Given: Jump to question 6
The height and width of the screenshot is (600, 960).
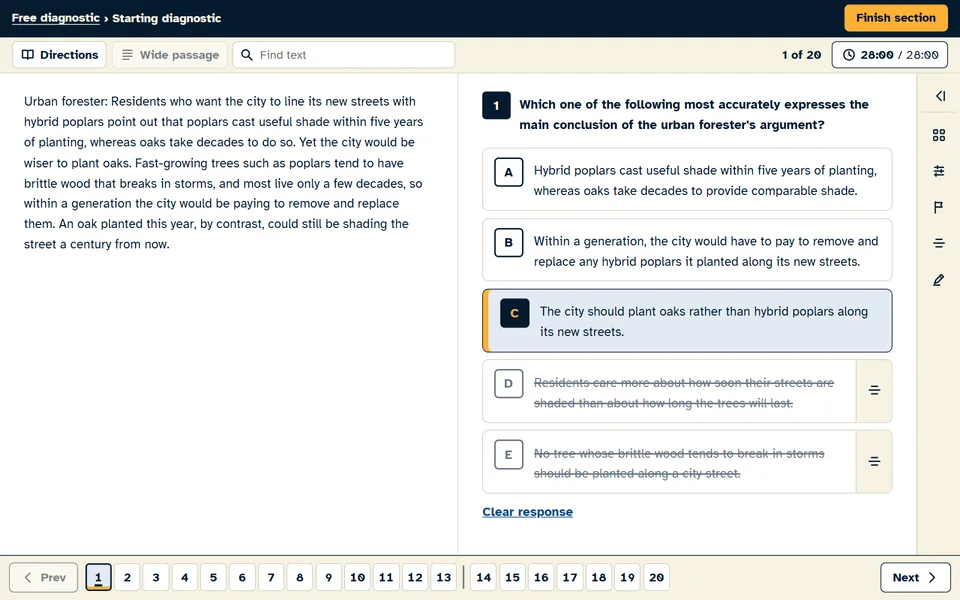Looking at the screenshot, I should [x=242, y=577].
